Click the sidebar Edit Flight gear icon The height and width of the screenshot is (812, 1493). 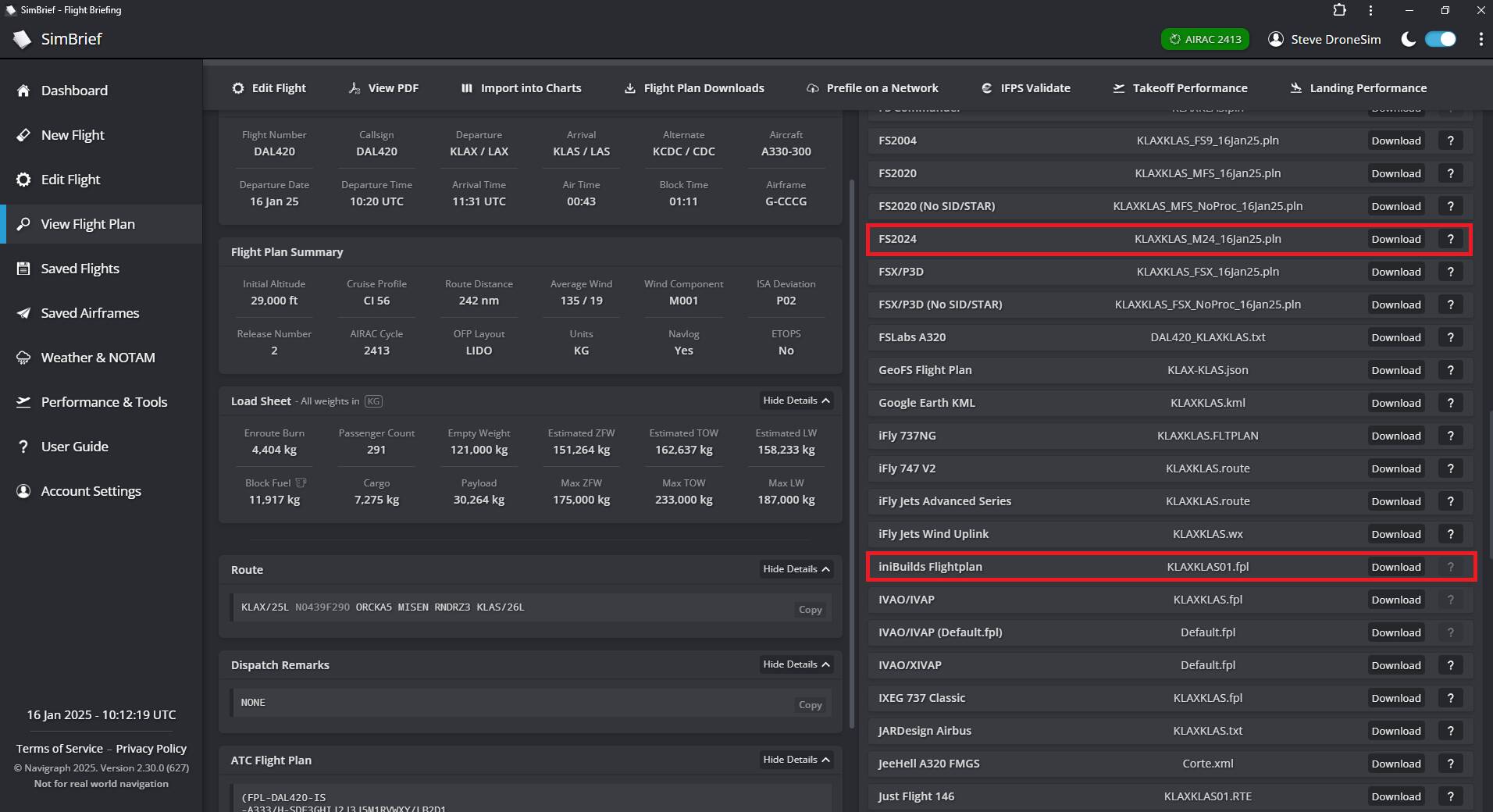pos(23,180)
